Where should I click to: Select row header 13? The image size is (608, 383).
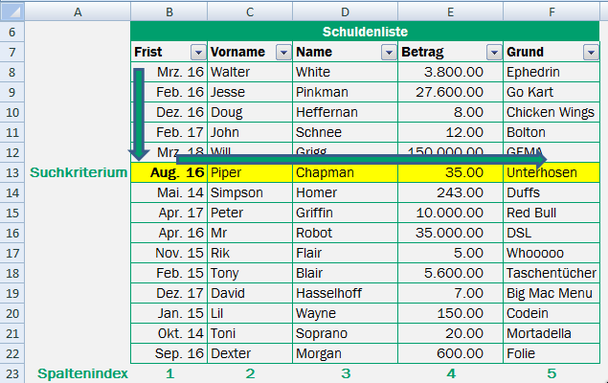pos(12,173)
